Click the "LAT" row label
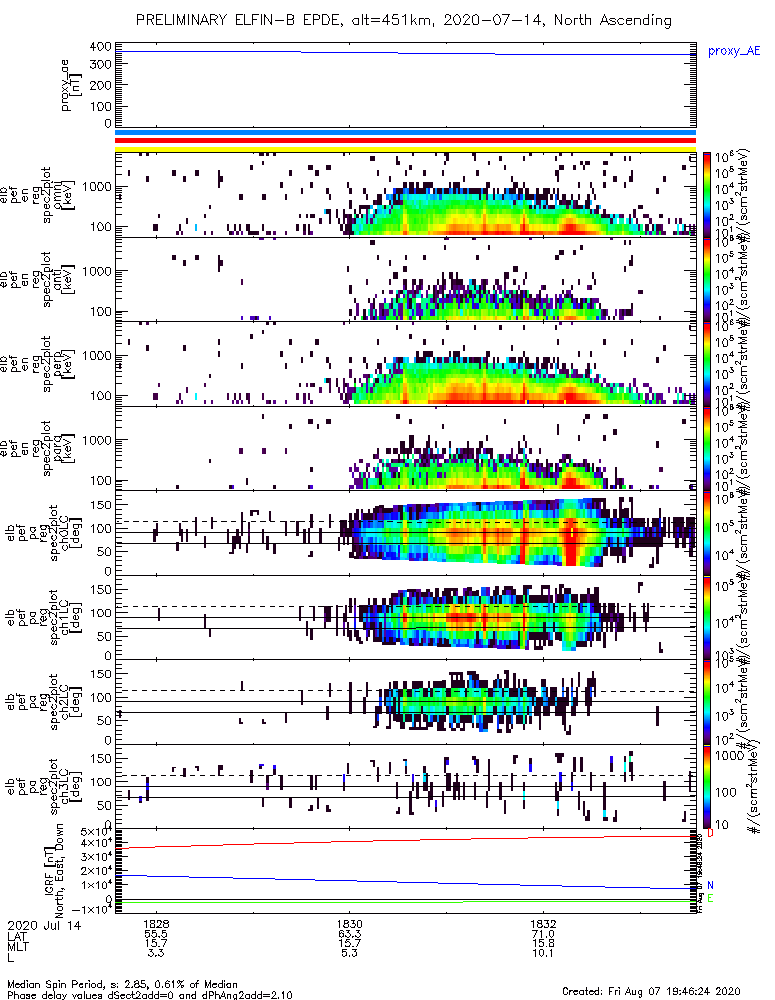Viewport: 775px width, 1000px height. point(18,936)
